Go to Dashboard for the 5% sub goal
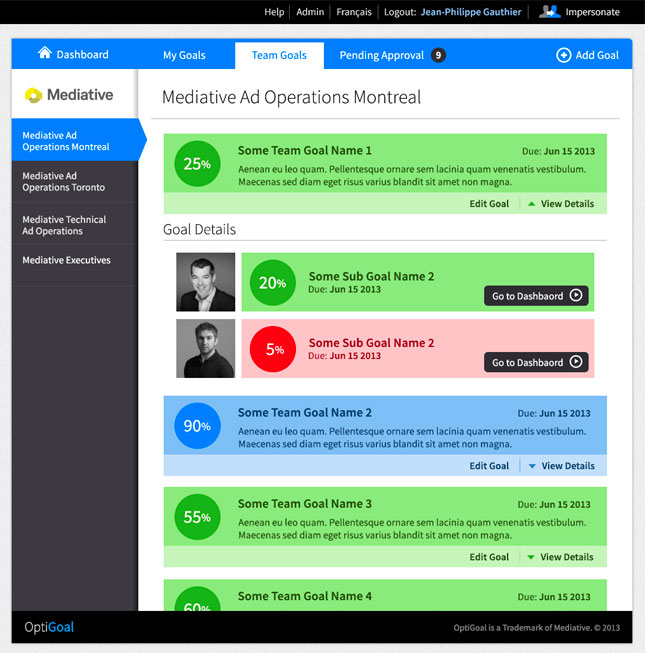The height and width of the screenshot is (653, 645). click(x=536, y=362)
